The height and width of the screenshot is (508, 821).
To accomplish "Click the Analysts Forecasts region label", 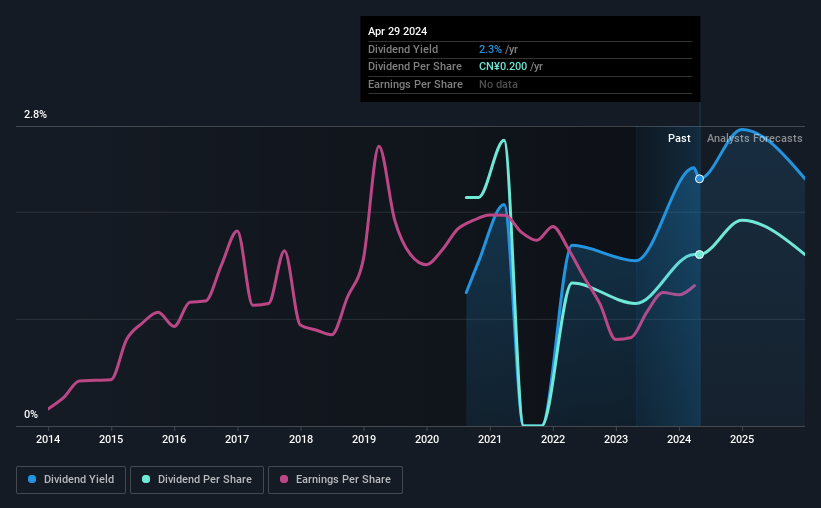I will coord(755,138).
